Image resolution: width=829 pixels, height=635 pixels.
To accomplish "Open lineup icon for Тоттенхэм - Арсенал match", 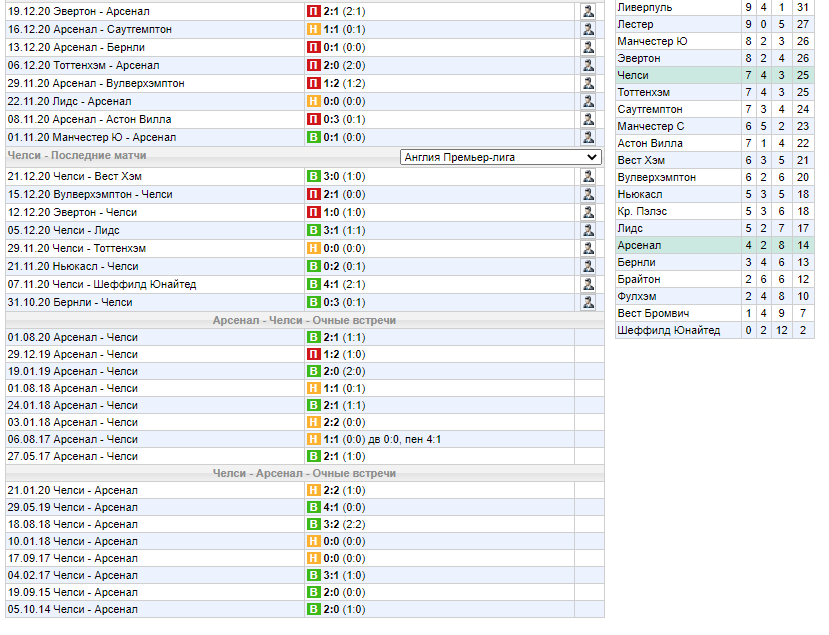I will click(x=588, y=65).
